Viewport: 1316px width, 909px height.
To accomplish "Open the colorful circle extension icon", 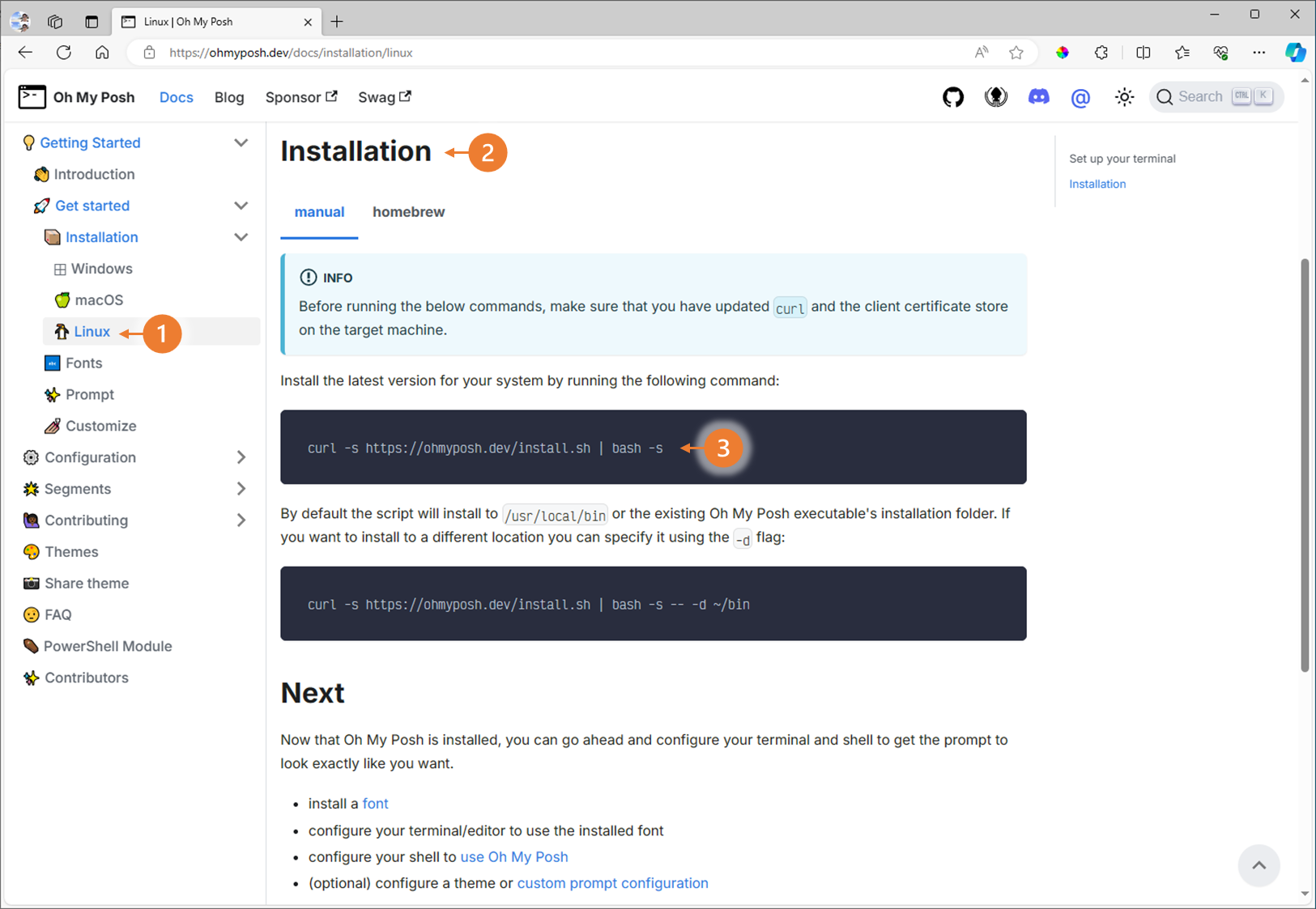I will [x=1063, y=53].
